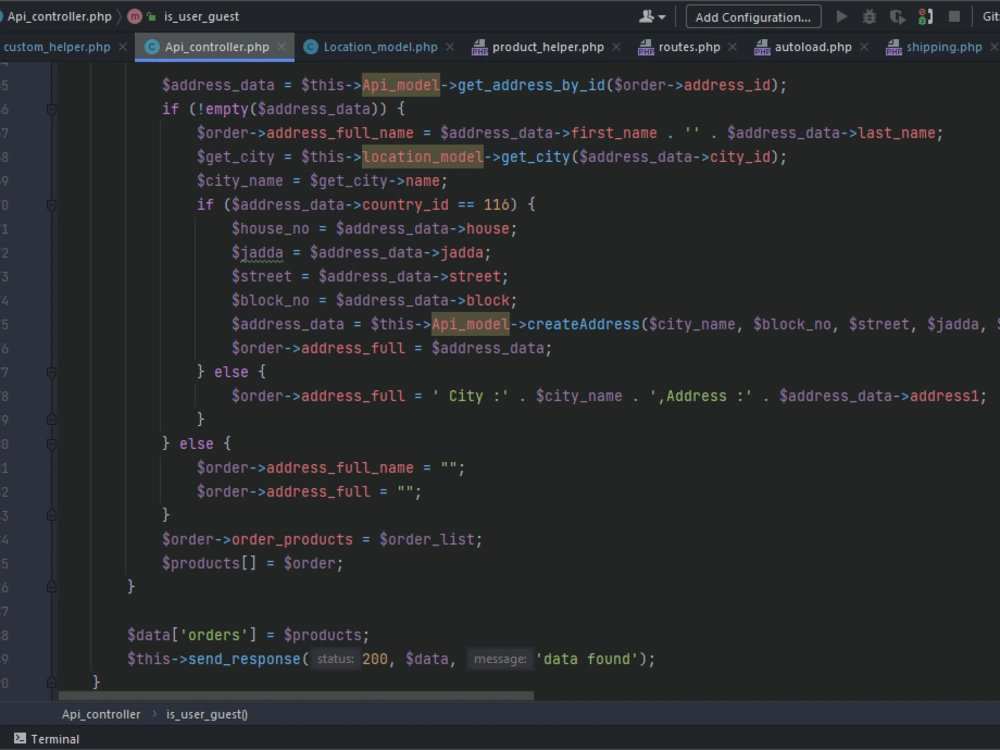Screen dimensions: 1000x750
Task: Click the status: parameter hint
Action: (x=335, y=659)
